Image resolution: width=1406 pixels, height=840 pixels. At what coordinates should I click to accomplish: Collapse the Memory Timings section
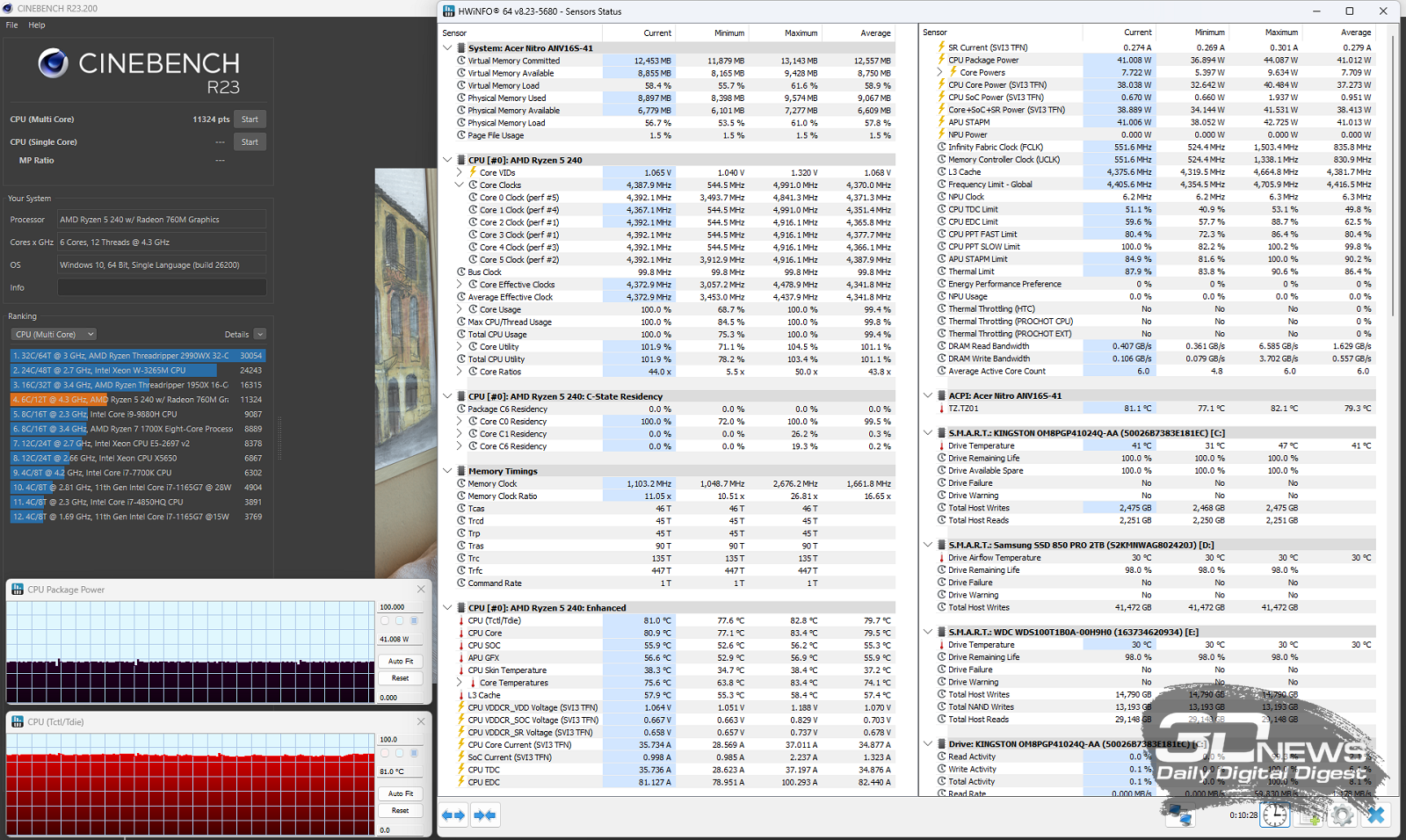click(x=447, y=471)
